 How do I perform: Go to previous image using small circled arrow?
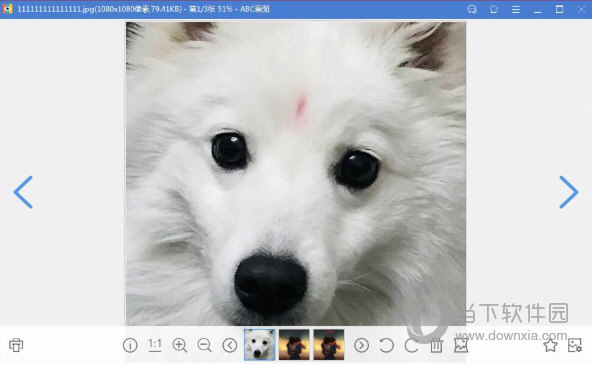pos(230,345)
